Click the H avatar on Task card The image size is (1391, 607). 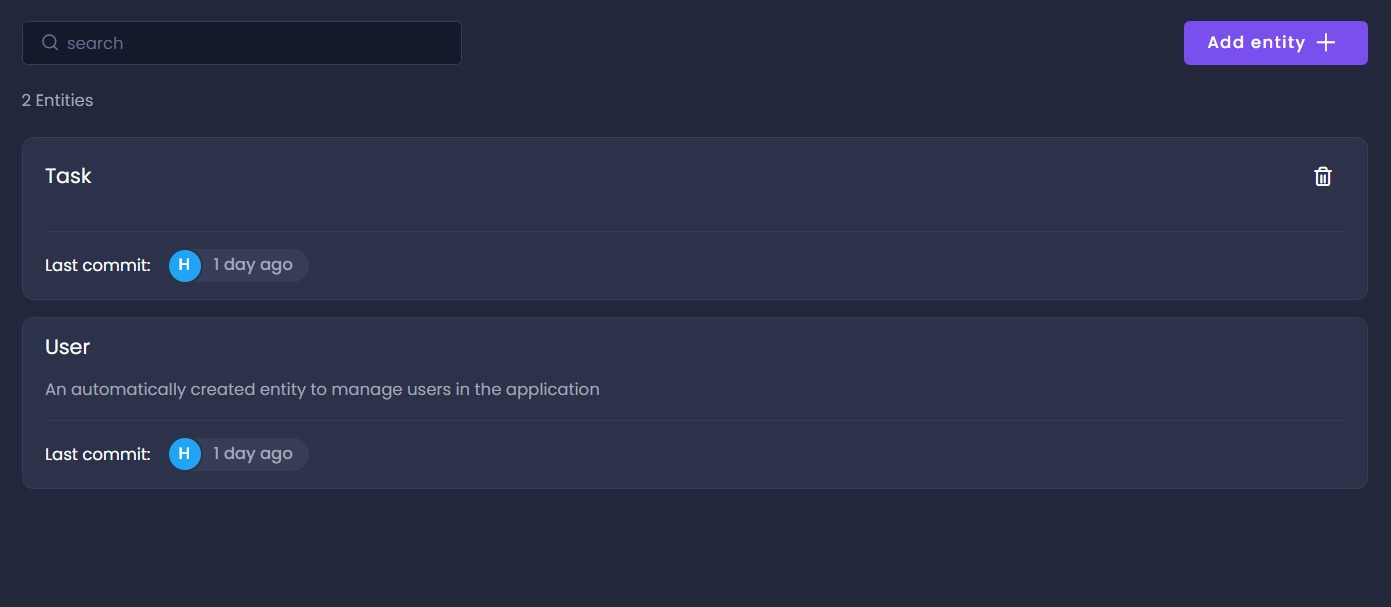click(184, 265)
